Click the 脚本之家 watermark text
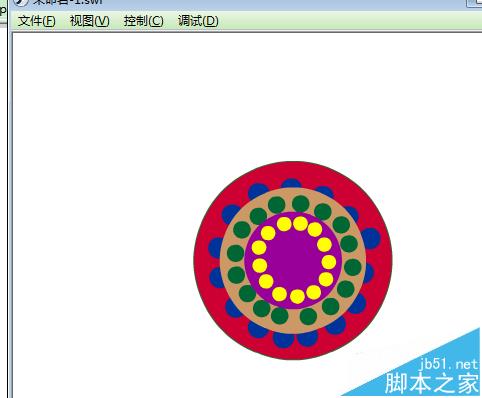Screen dimensions: 482x398 [432, 383]
